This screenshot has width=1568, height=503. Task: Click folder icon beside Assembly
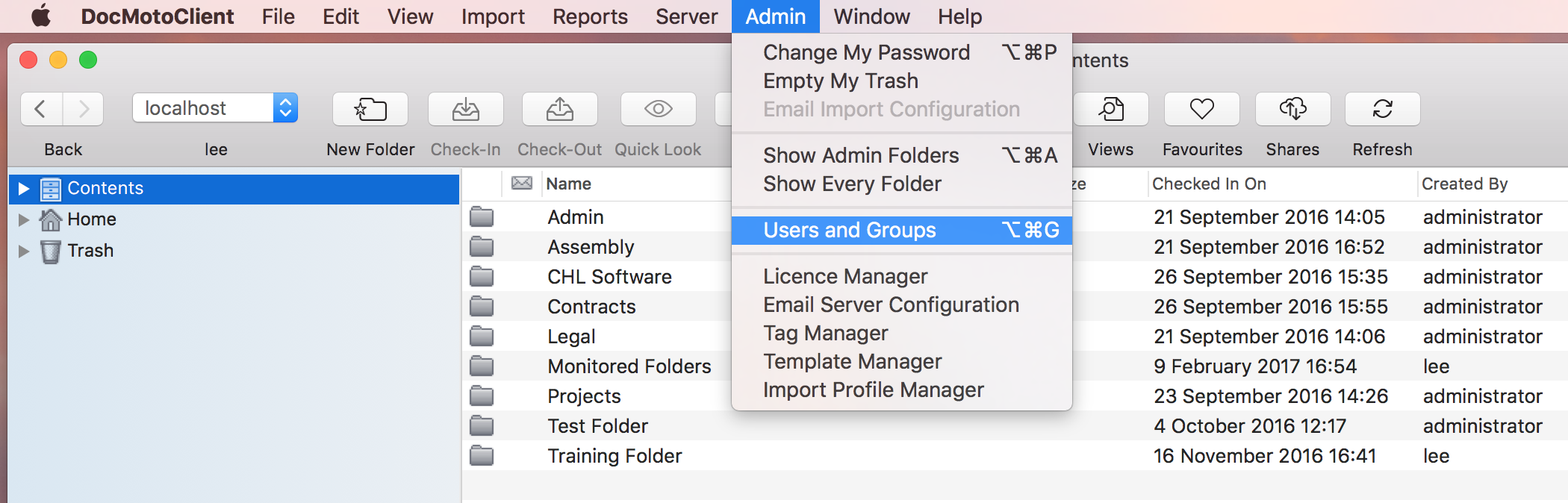pyautogui.click(x=482, y=247)
